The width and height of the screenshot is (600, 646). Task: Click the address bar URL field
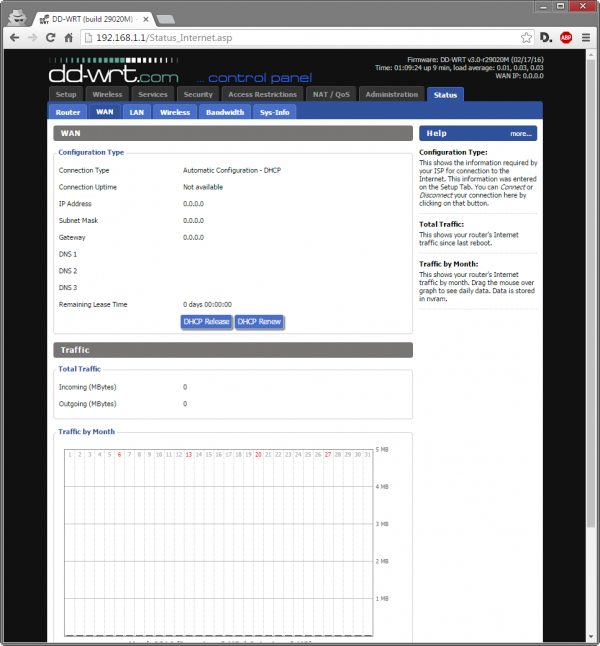click(300, 37)
